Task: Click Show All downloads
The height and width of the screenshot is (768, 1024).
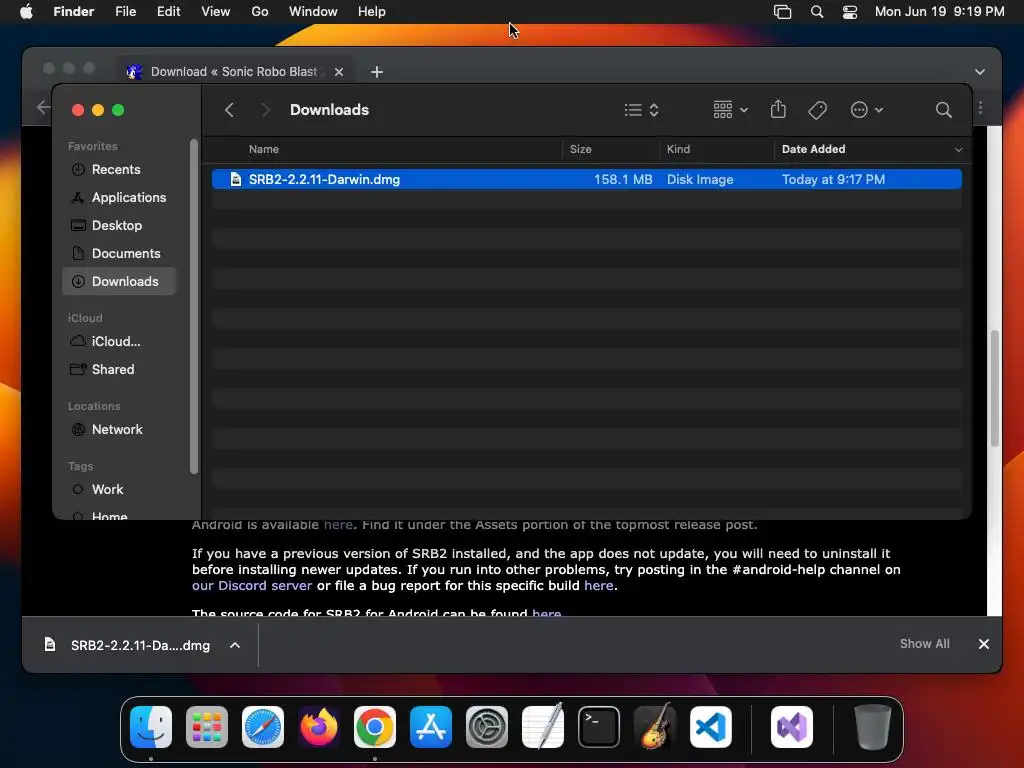Action: [x=924, y=644]
